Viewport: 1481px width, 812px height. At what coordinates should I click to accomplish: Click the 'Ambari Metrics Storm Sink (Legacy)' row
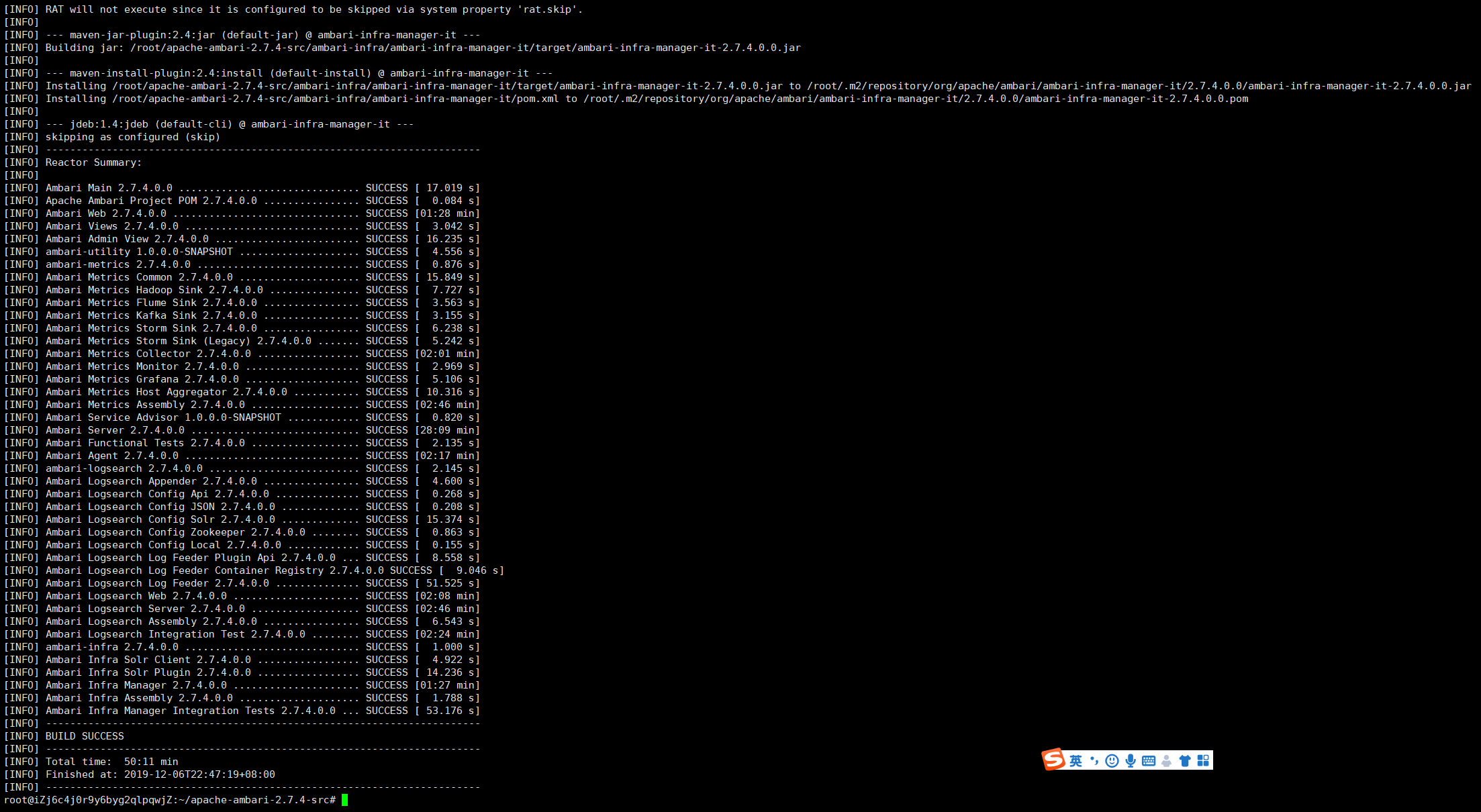242,341
